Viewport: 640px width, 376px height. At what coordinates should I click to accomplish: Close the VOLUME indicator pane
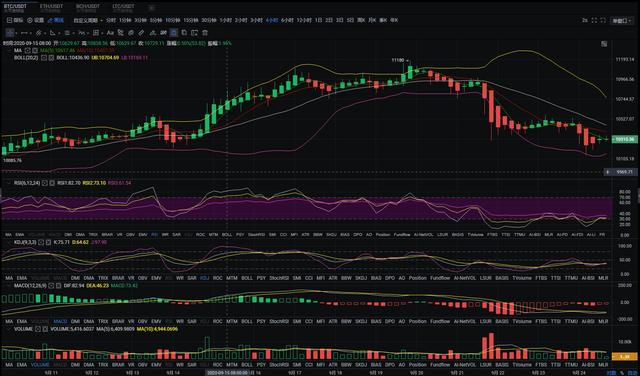(45, 329)
